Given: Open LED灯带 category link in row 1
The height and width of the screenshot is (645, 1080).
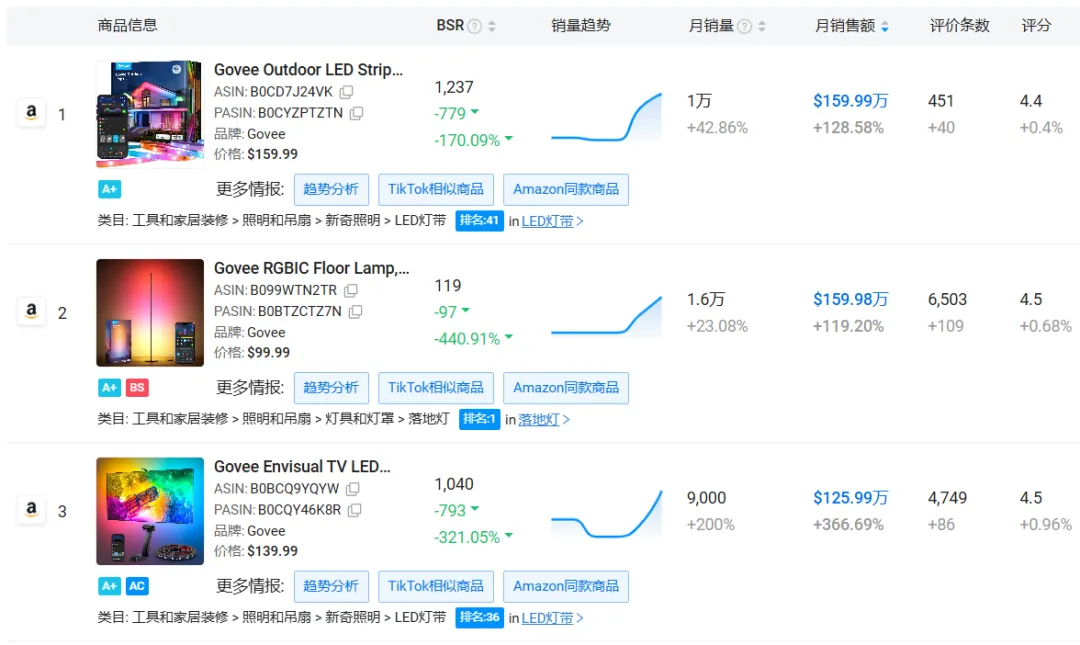Looking at the screenshot, I should pos(548,221).
